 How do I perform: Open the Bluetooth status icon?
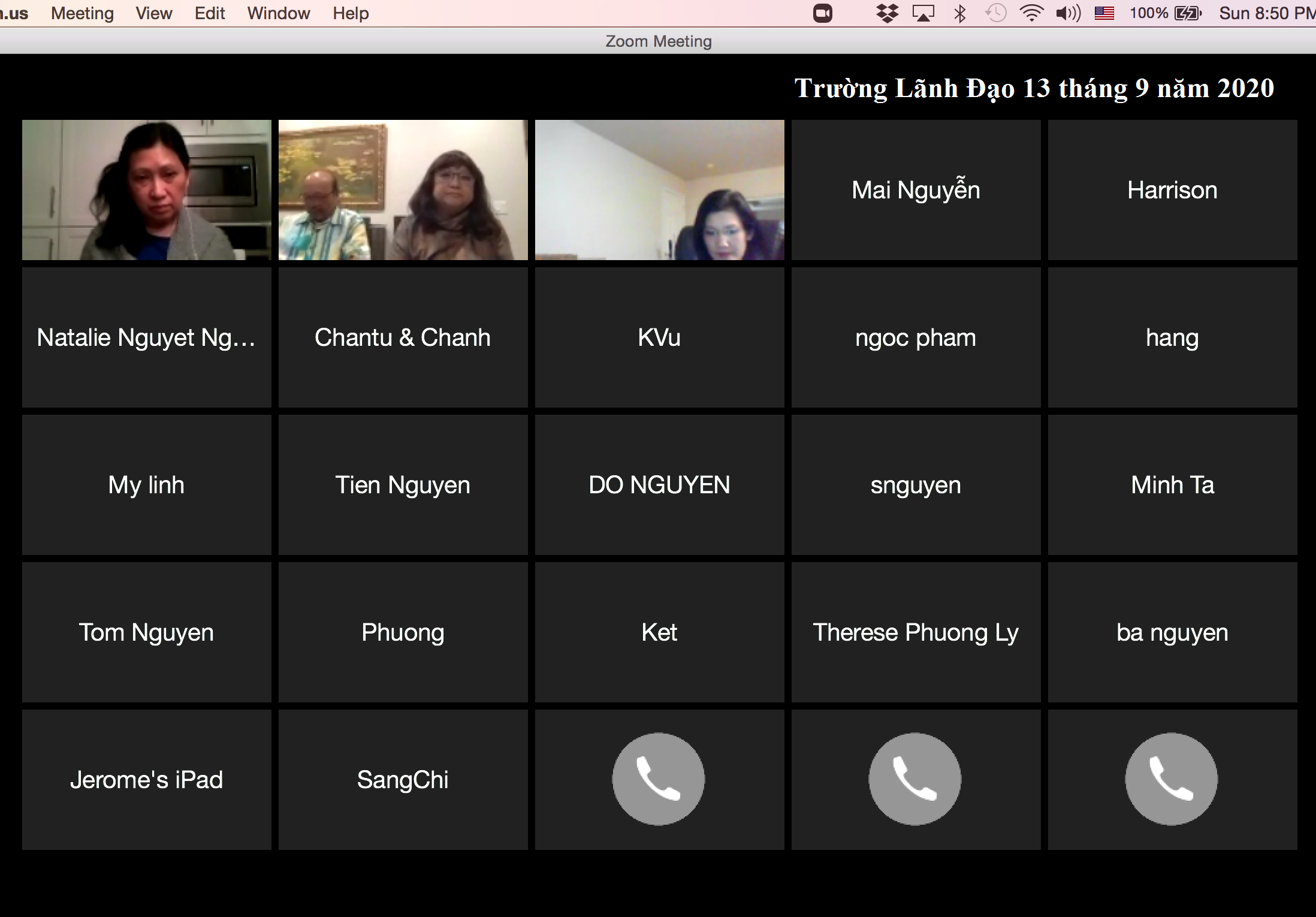960,13
